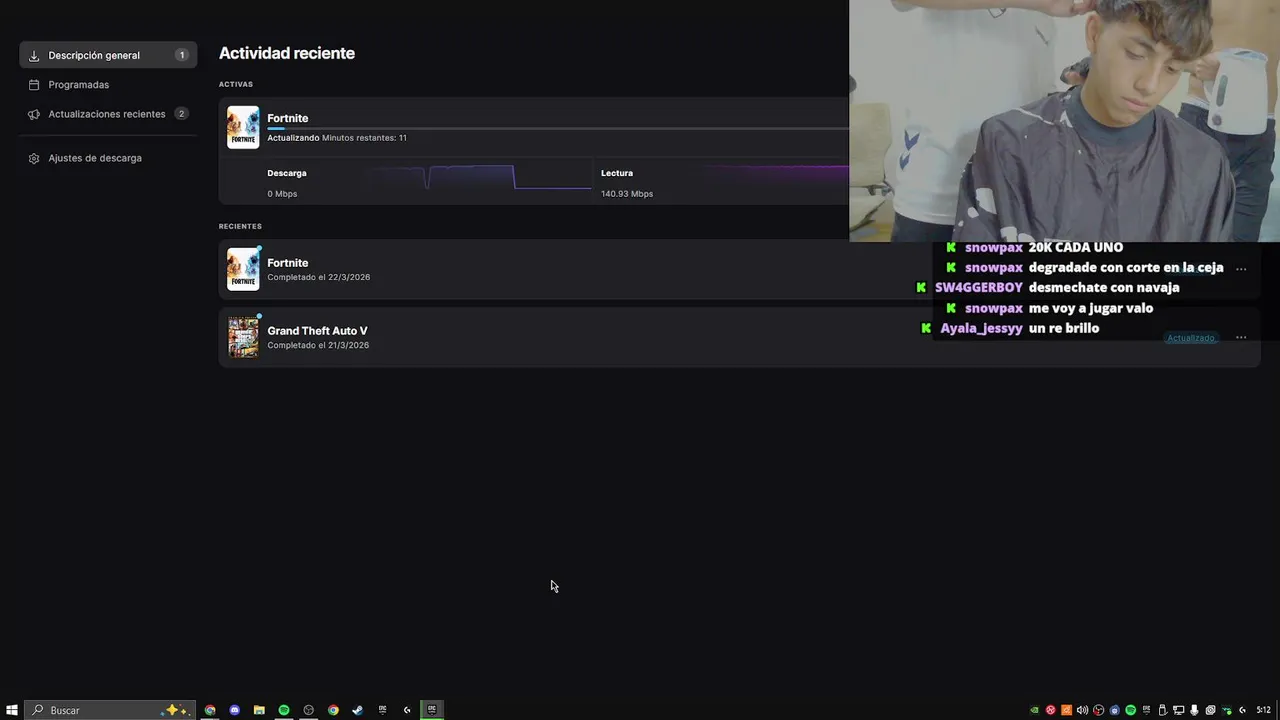This screenshot has height=720, width=1280.
Task: Click the Epic Games icon in system tray
Action: pyautogui.click(x=1147, y=710)
